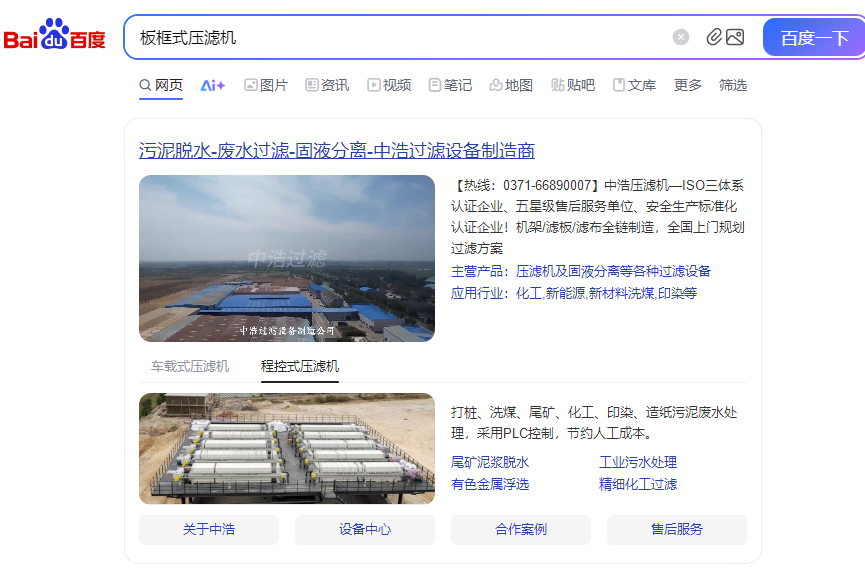Click the paperclip attachment icon

point(714,37)
